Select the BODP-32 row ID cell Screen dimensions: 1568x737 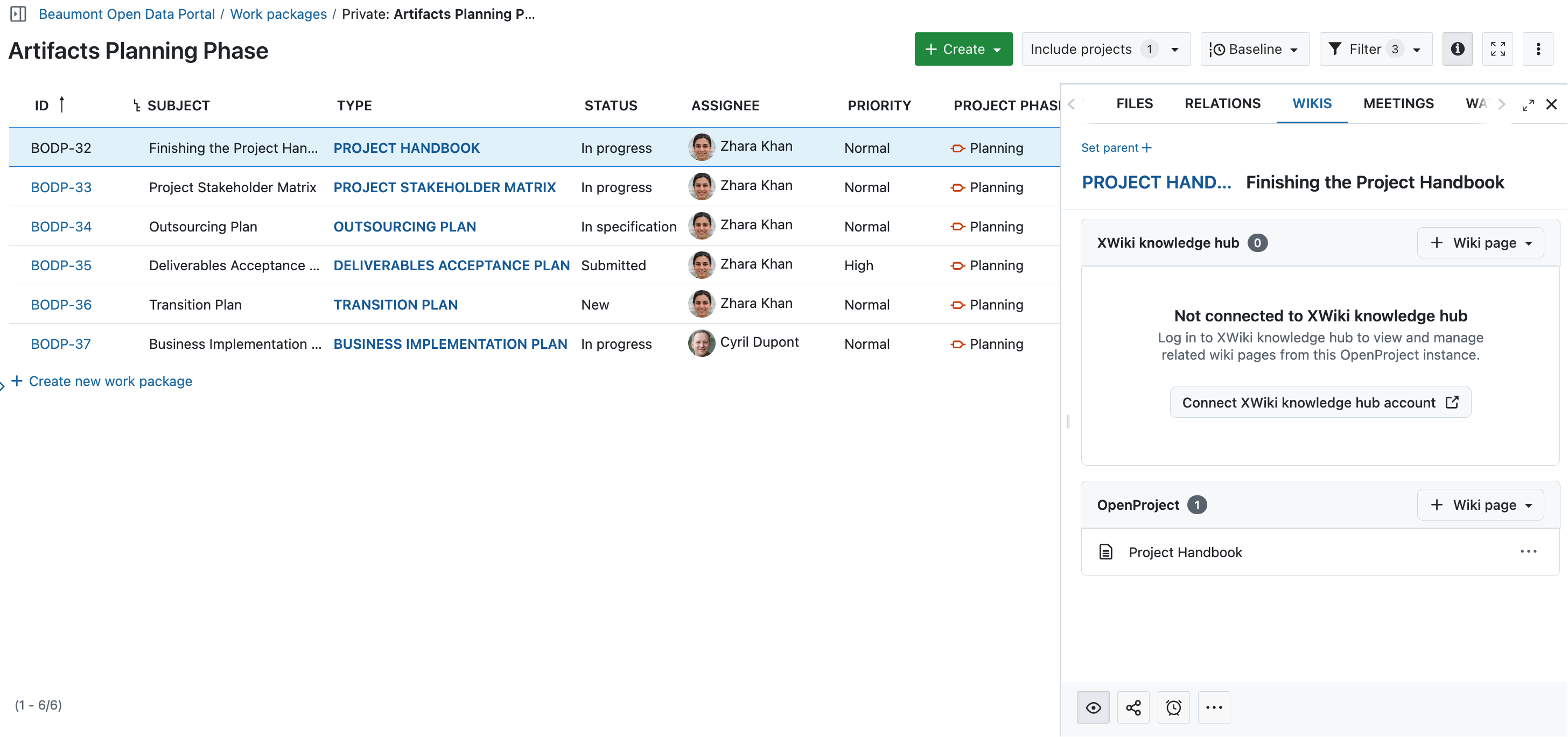pyautogui.click(x=61, y=148)
